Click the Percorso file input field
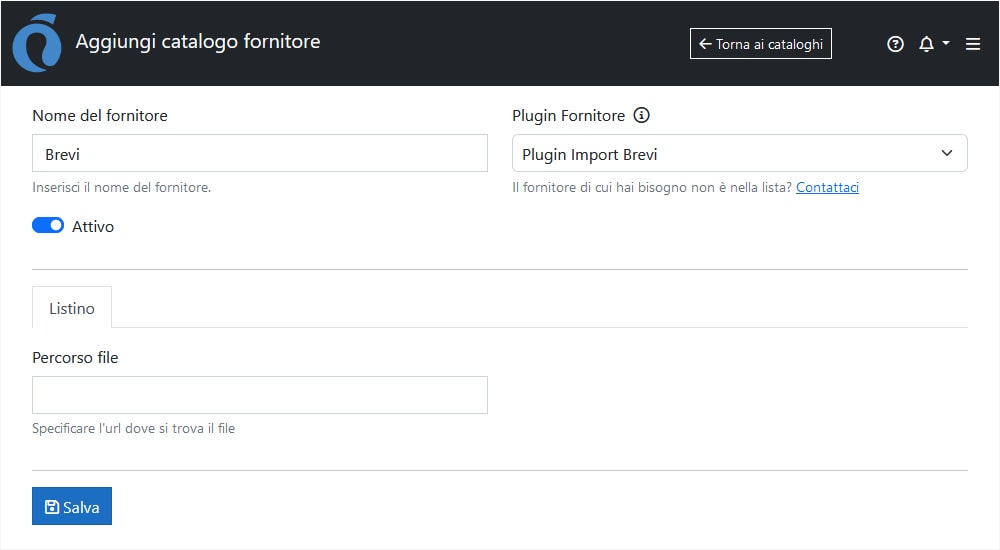The width and height of the screenshot is (1000, 550). tap(260, 395)
